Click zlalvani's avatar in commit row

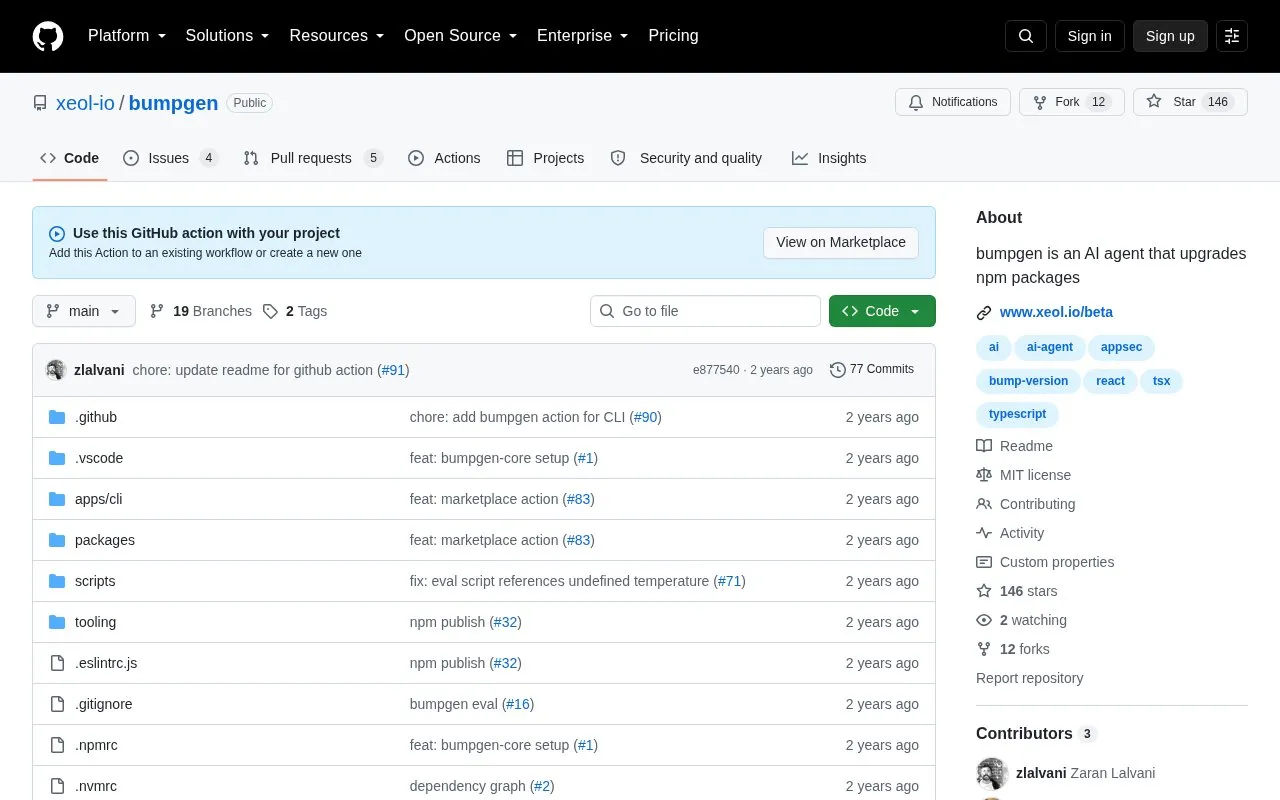click(x=56, y=370)
